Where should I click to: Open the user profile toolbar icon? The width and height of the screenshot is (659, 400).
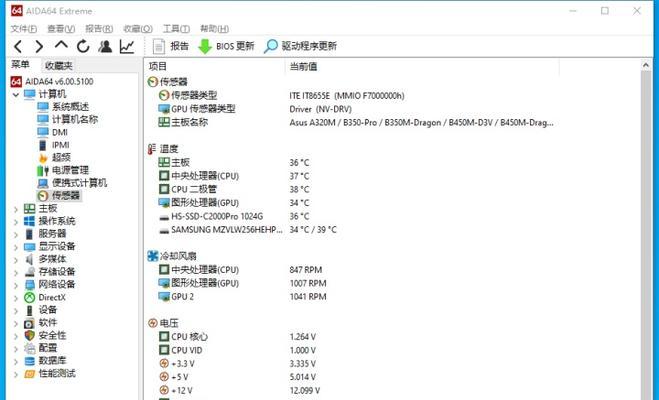[x=105, y=46]
